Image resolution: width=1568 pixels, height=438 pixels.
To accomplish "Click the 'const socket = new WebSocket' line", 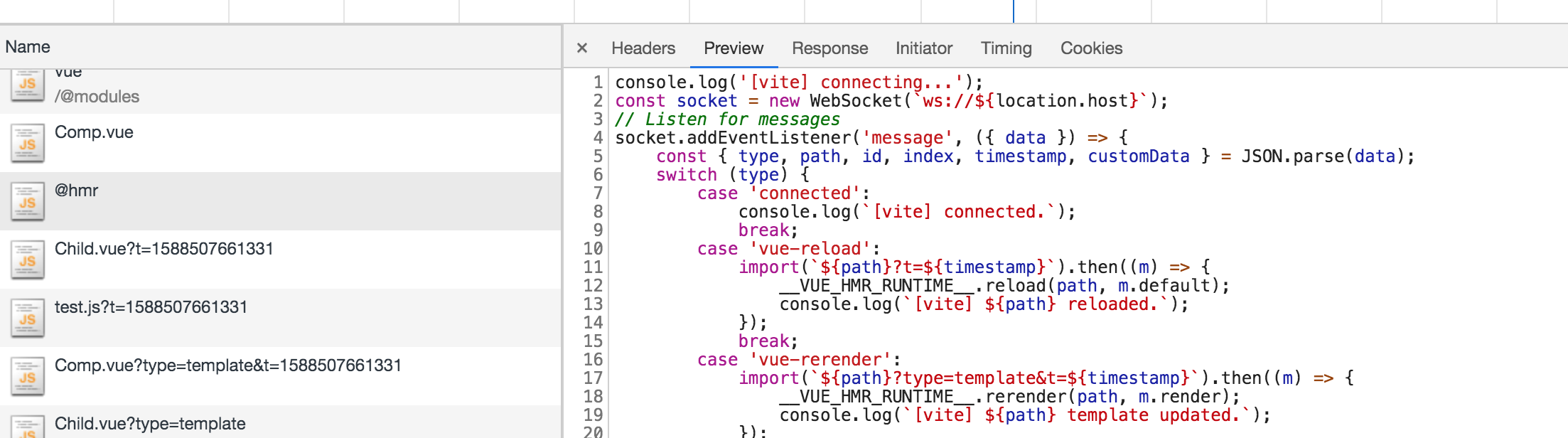I will [x=891, y=101].
